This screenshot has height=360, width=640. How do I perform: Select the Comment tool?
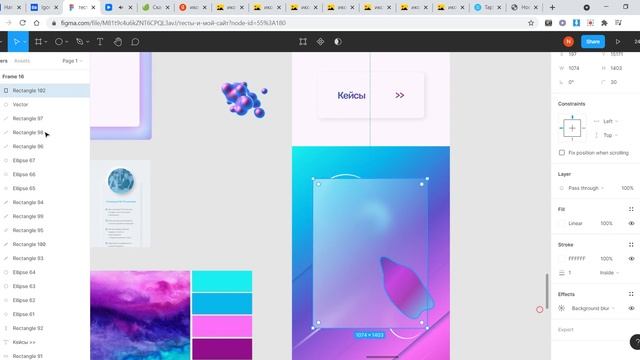tap(135, 42)
